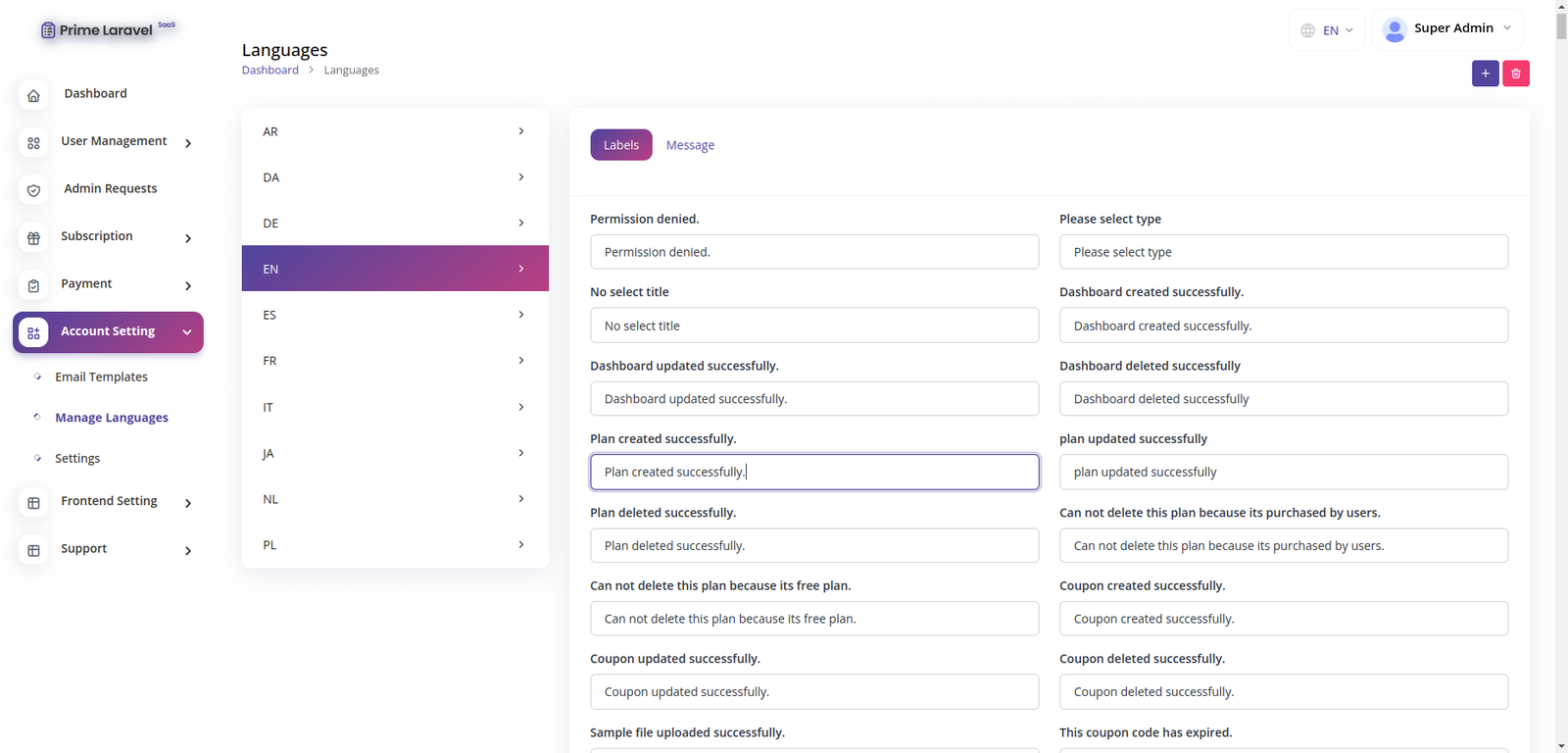Click the Dashboard home icon in sidebar

pos(33,95)
